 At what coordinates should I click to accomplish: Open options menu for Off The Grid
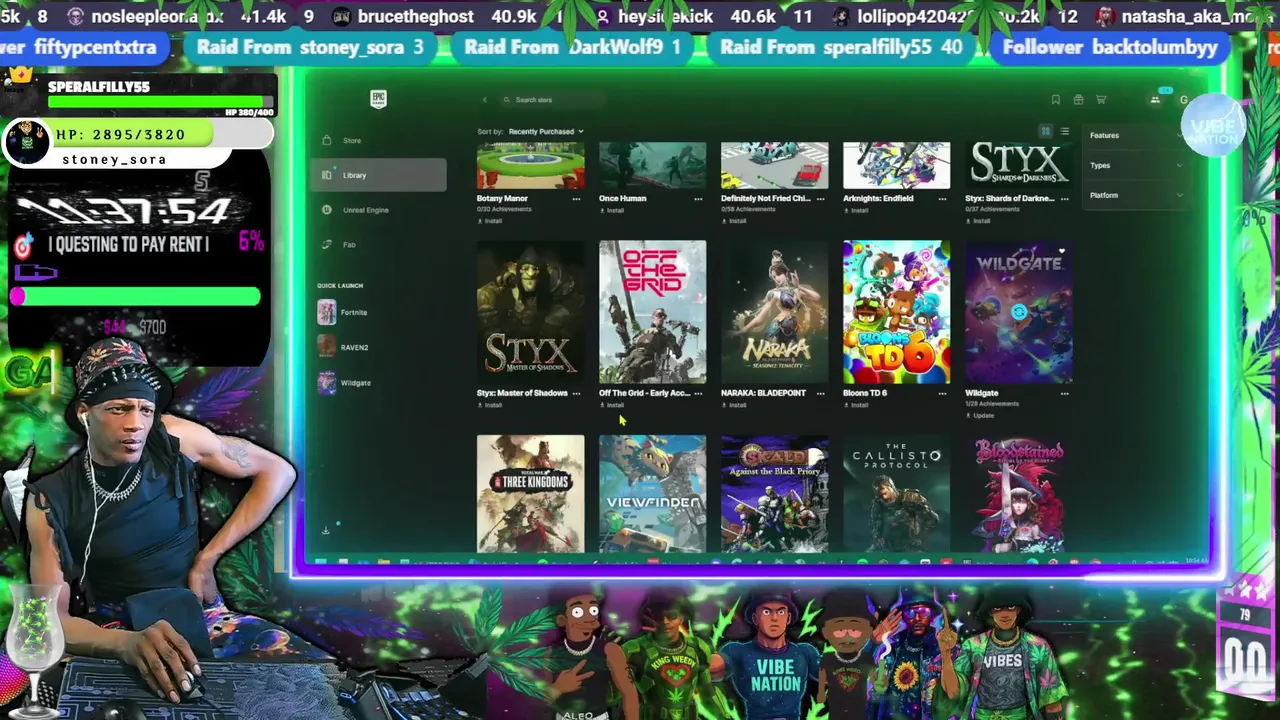[x=698, y=394]
